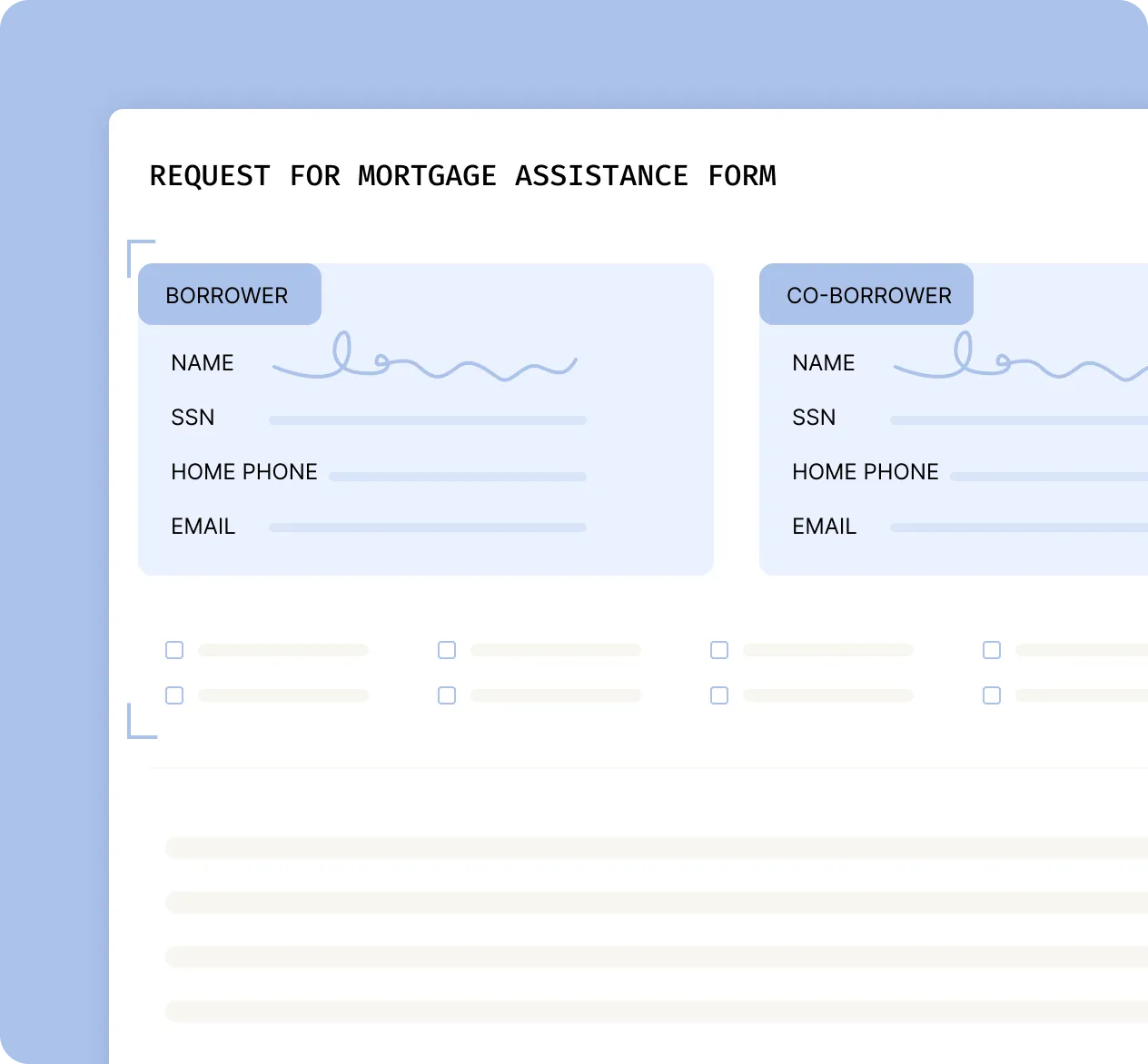Click the Request for Mortgage Assistance Form title

462,175
